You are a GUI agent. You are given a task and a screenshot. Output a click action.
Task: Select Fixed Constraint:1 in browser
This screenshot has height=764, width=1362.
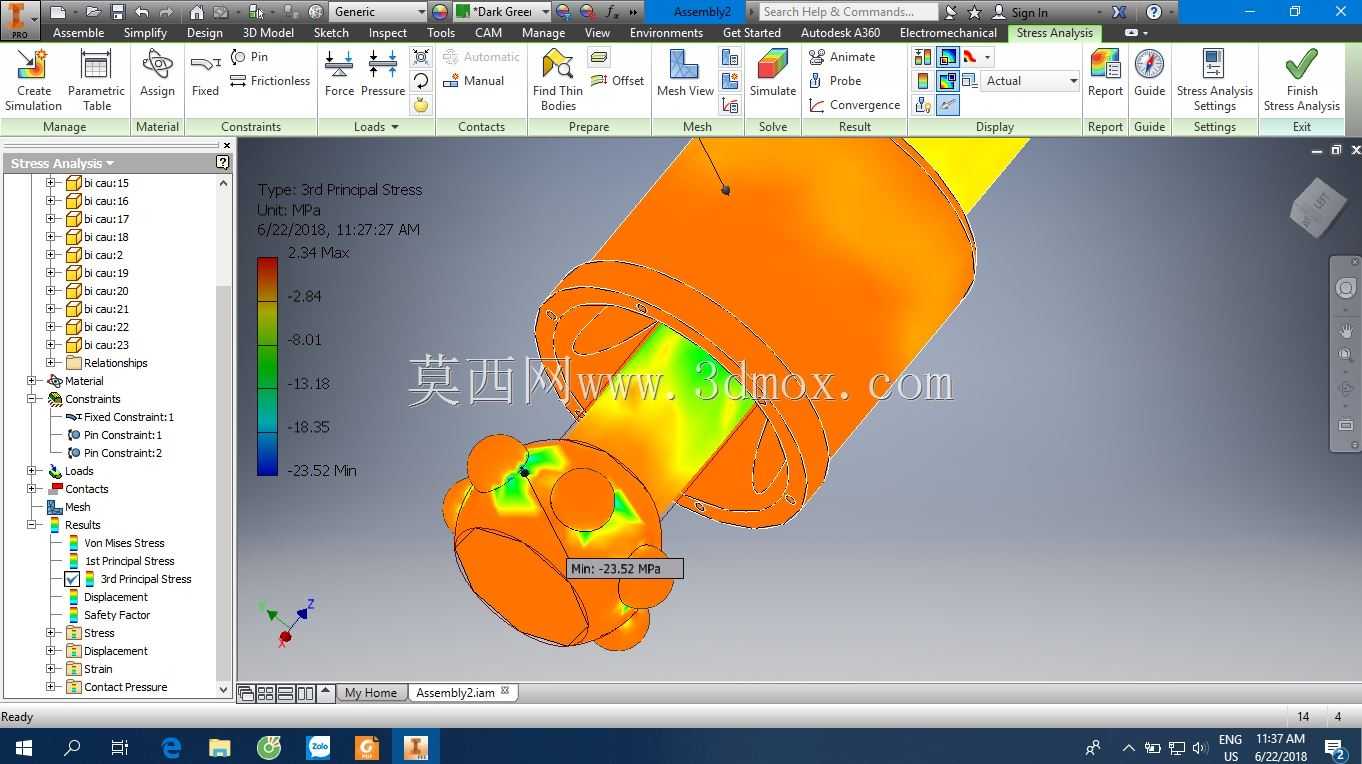(129, 417)
